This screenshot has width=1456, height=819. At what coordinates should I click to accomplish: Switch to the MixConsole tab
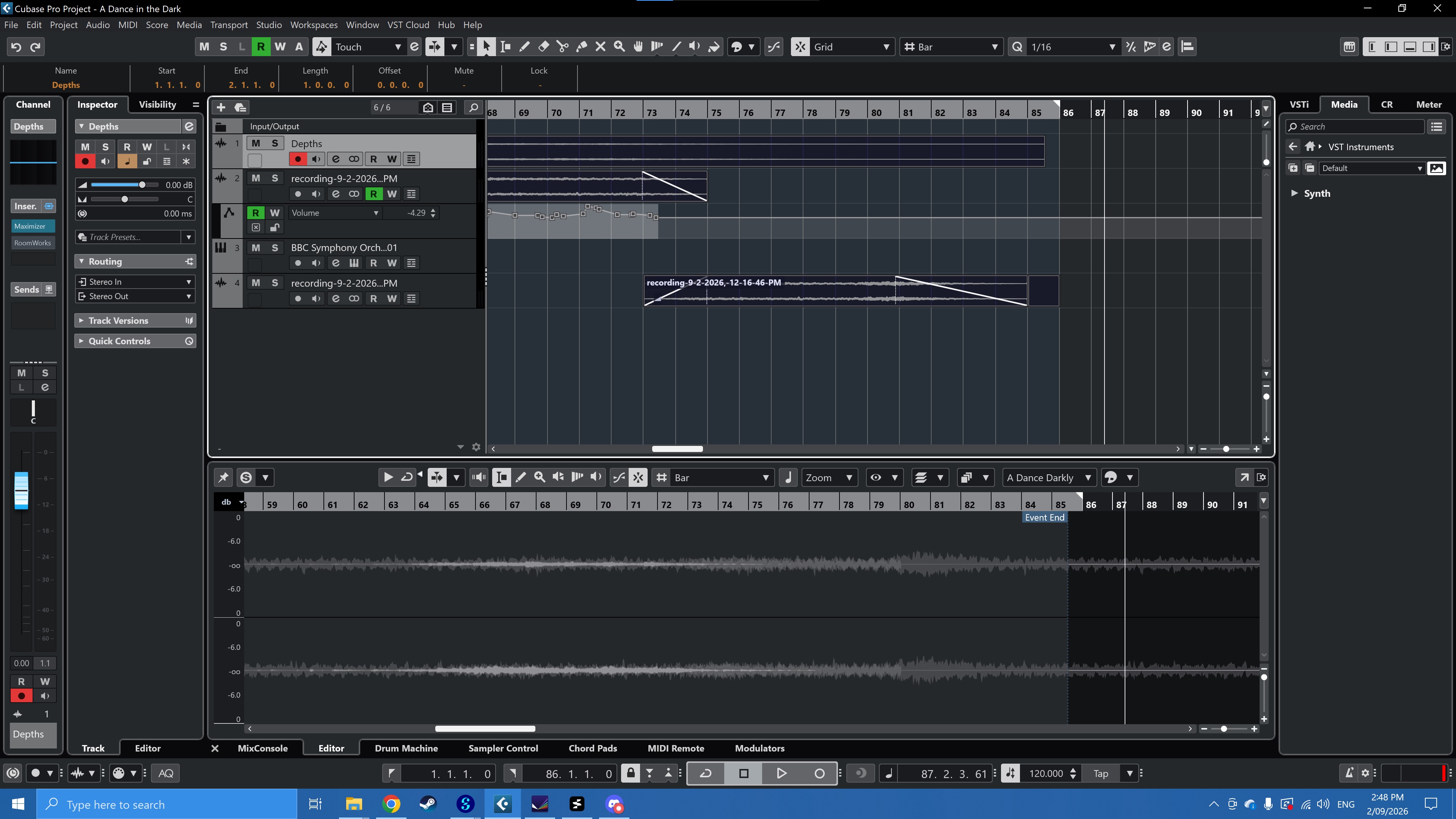(x=262, y=748)
